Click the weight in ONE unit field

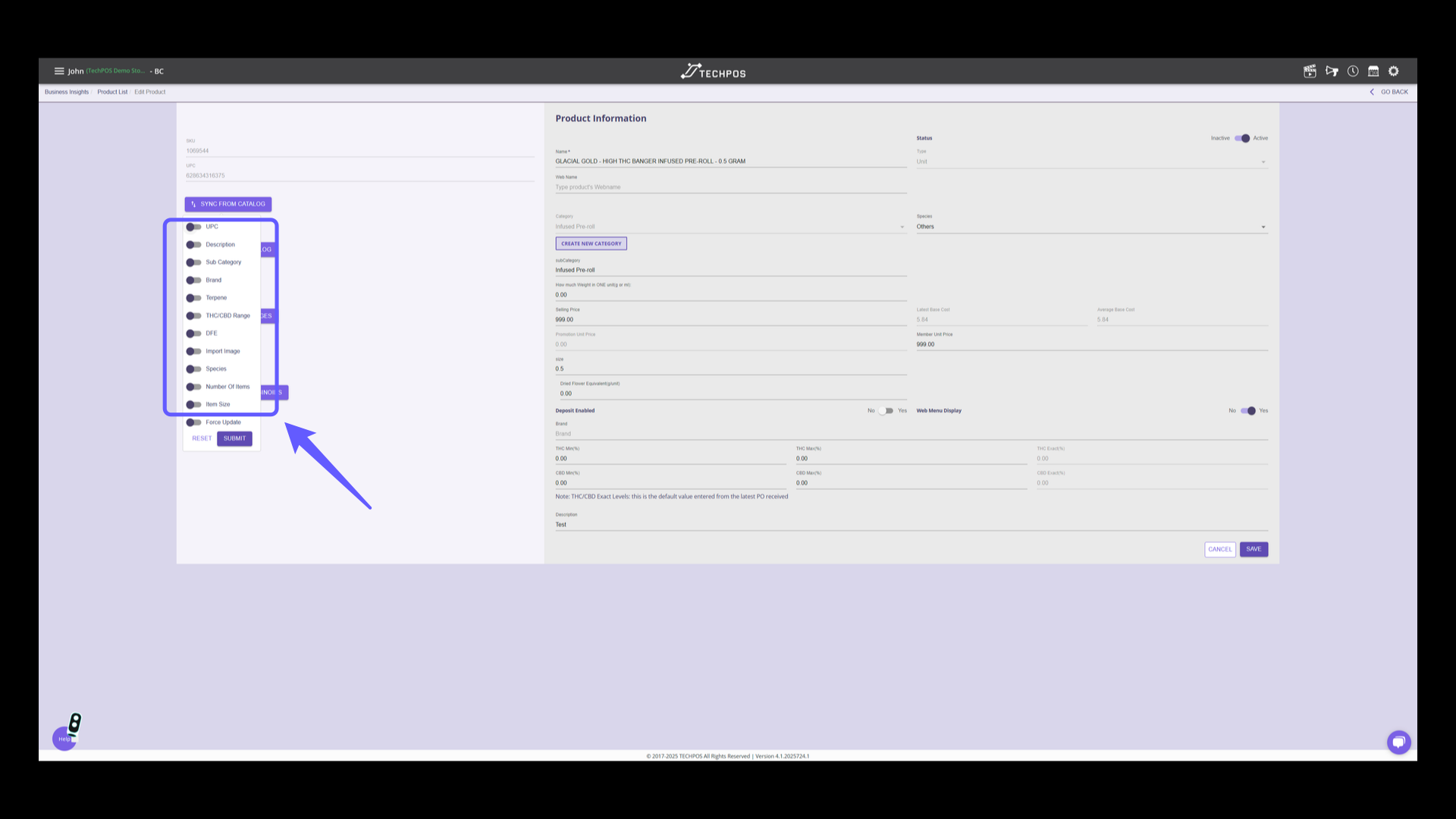pos(730,295)
